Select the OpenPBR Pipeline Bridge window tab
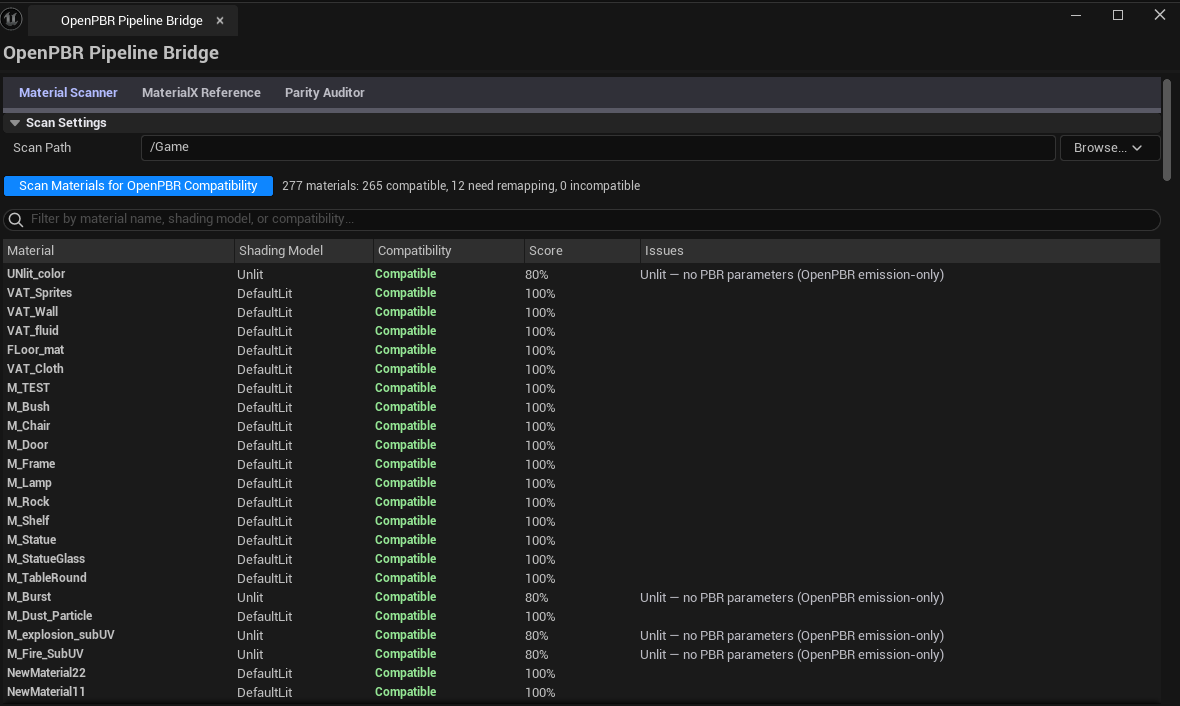The height and width of the screenshot is (706, 1180). coord(132,20)
